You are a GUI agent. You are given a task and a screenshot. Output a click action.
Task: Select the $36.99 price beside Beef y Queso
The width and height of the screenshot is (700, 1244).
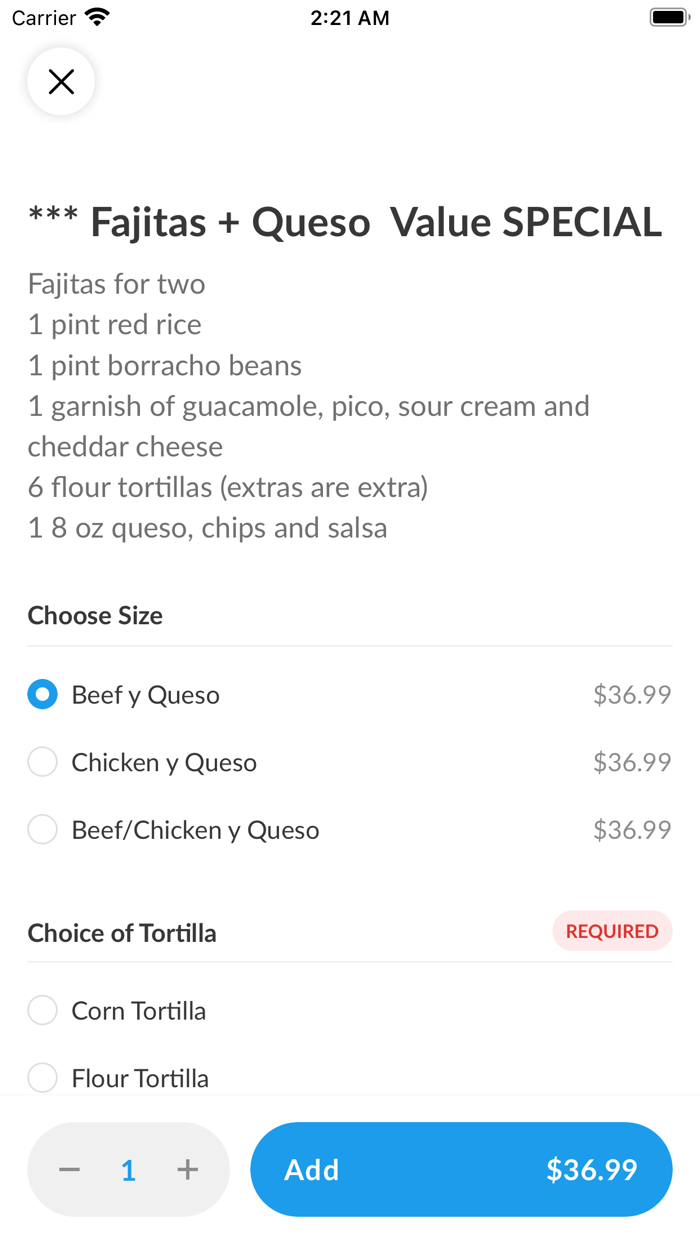pyautogui.click(x=632, y=693)
